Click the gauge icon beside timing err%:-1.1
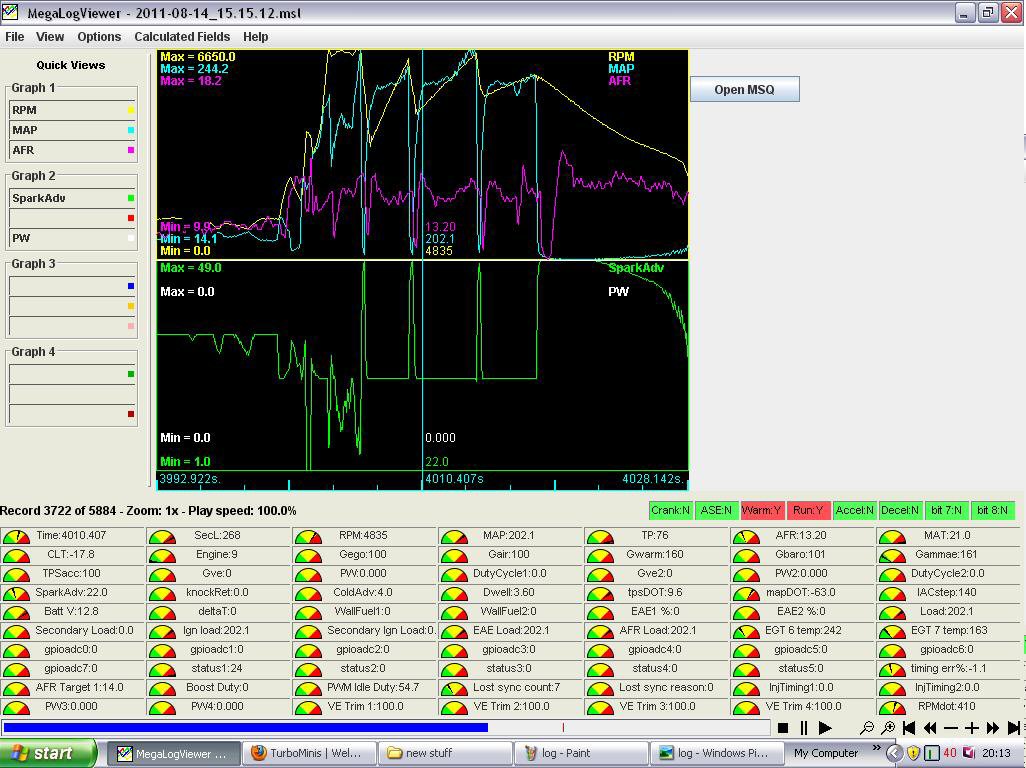The image size is (1026, 768). (892, 670)
